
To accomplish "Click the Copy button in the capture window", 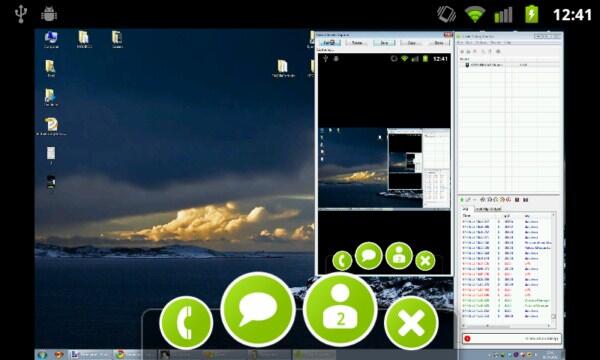I will [412, 43].
